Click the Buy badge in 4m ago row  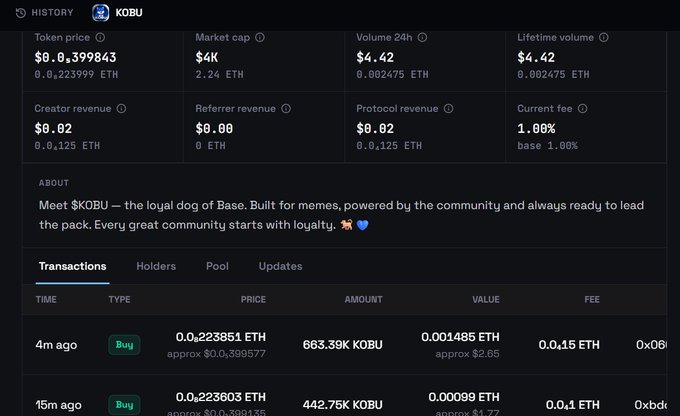pos(124,345)
